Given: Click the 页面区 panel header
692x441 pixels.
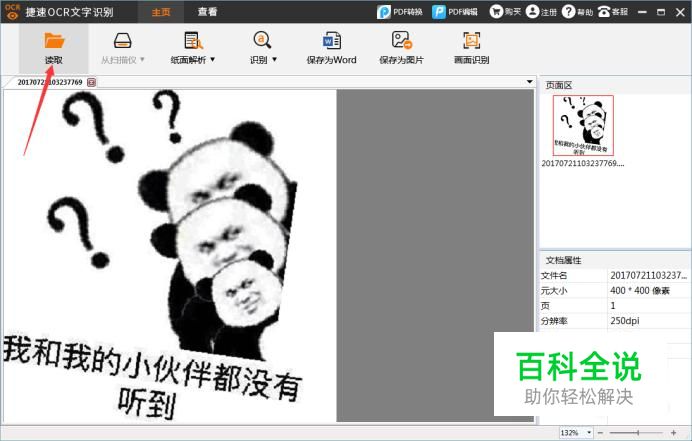Looking at the screenshot, I should pyautogui.click(x=559, y=85).
